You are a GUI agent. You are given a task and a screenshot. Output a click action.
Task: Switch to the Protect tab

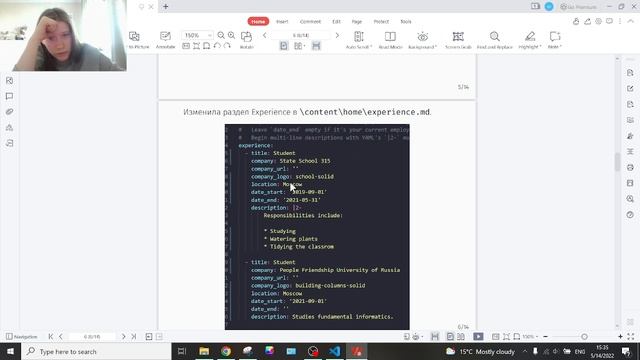pyautogui.click(x=381, y=21)
